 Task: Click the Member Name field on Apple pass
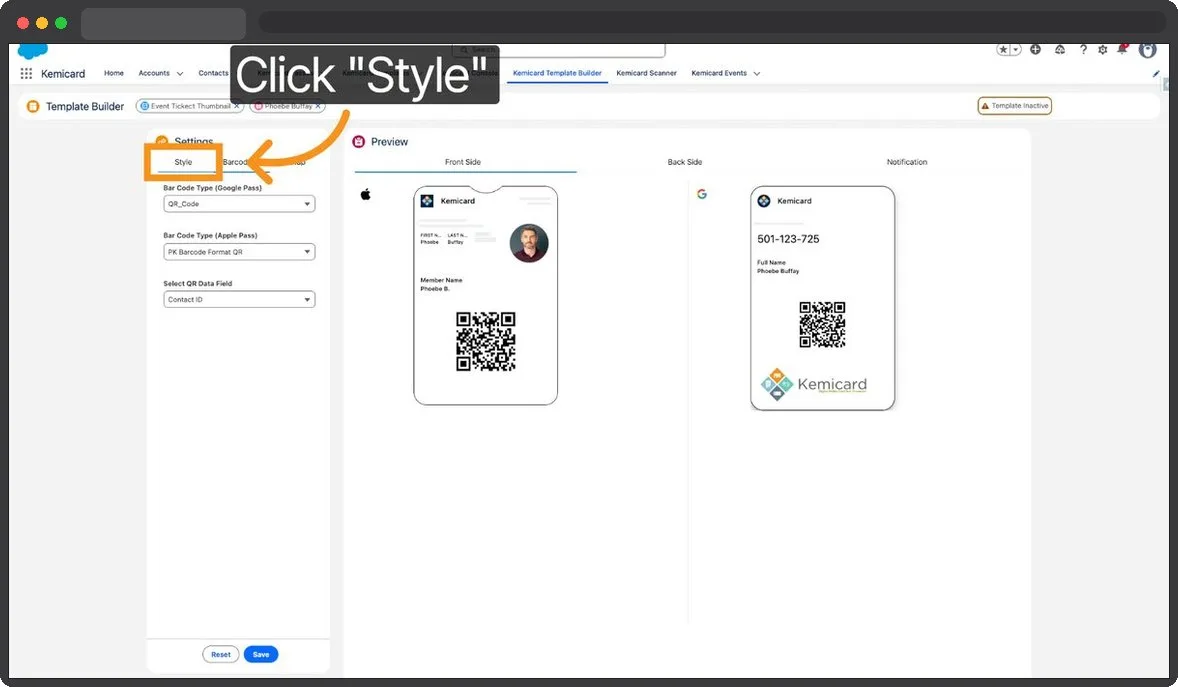point(441,284)
